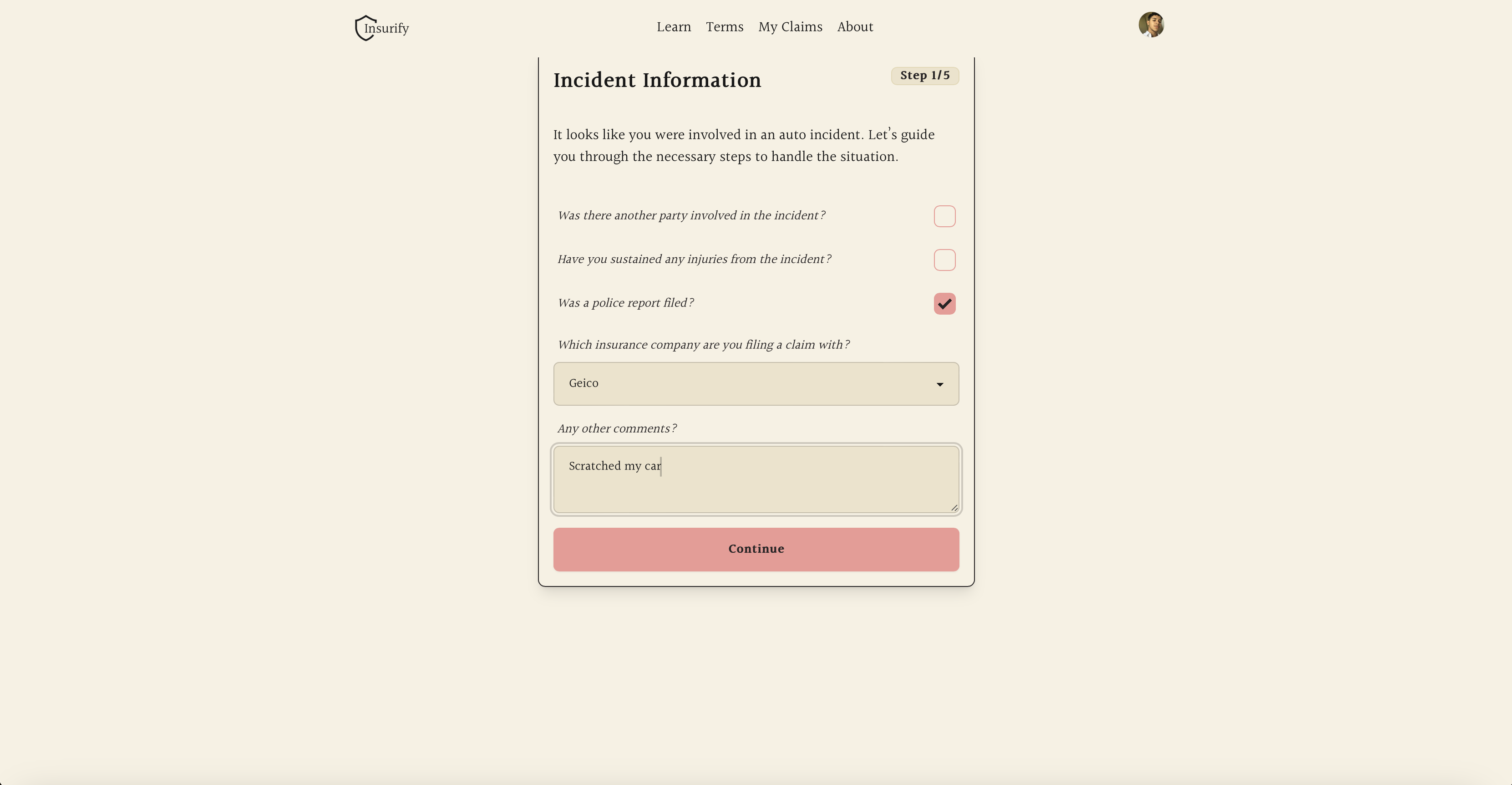The height and width of the screenshot is (785, 1512).
Task: Navigate to My Claims
Action: tap(790, 27)
